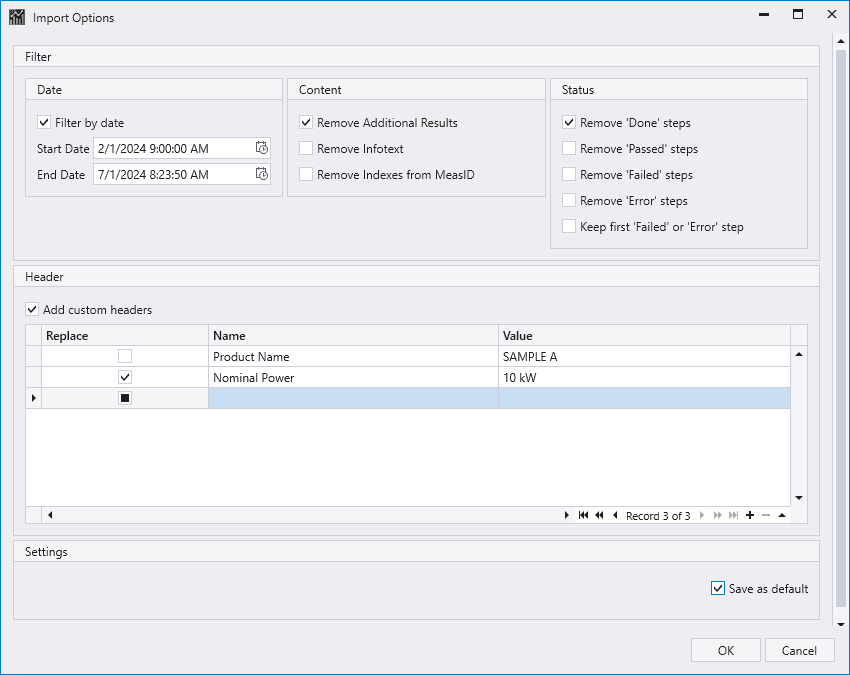
Task: Uncheck Replace for Nominal Power row
Action: tap(125, 377)
